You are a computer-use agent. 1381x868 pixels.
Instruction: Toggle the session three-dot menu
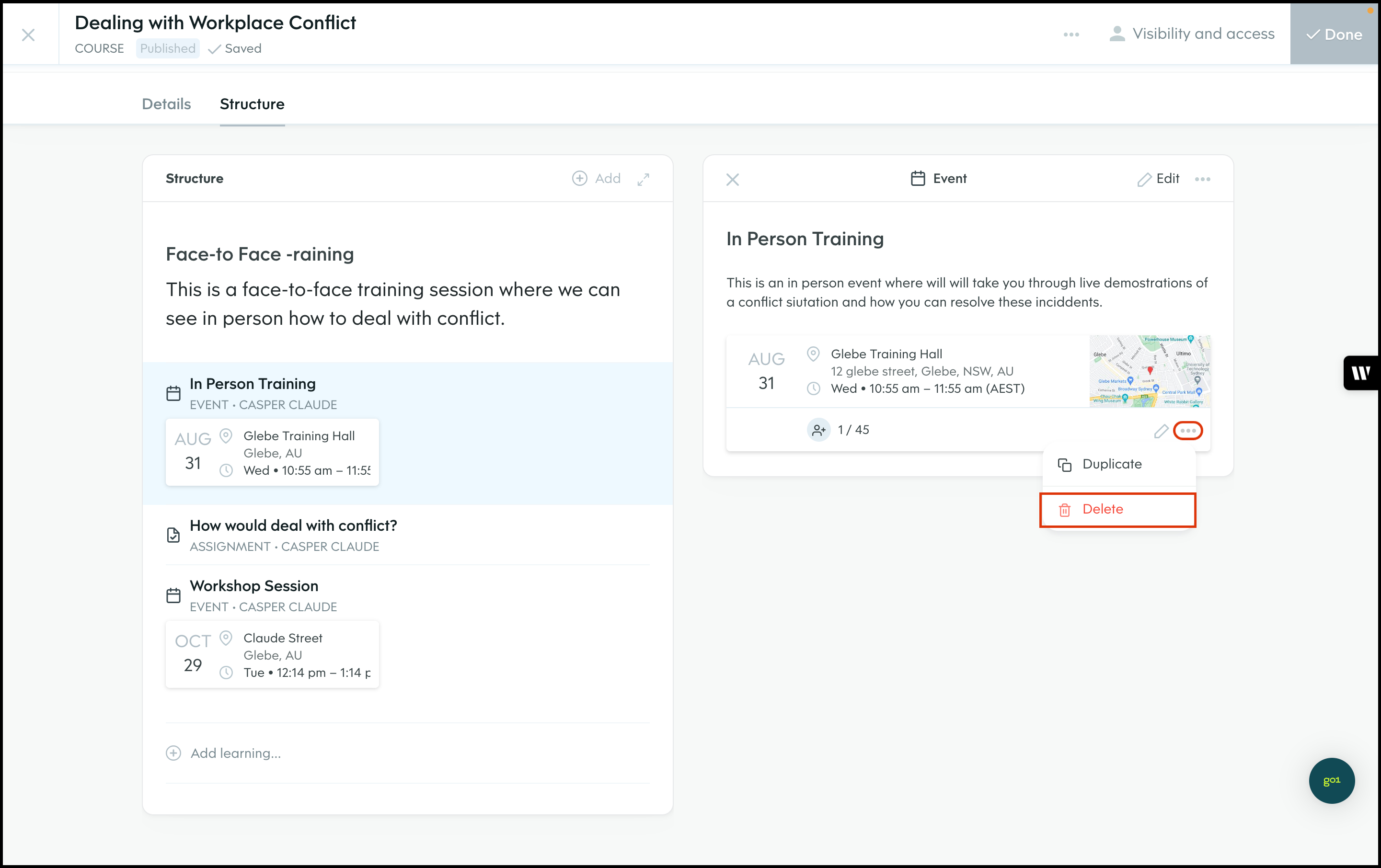pos(1188,431)
